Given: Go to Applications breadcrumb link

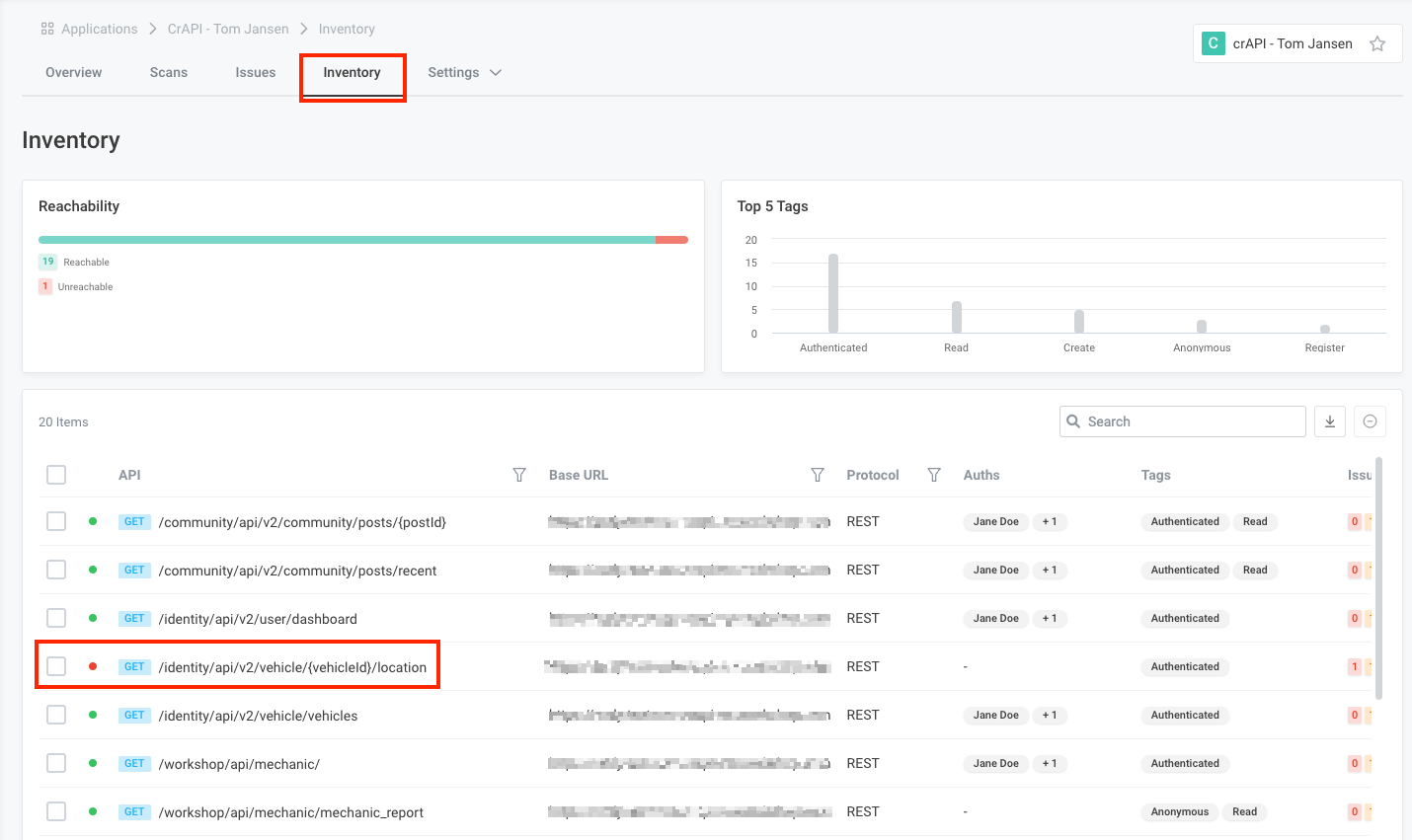Looking at the screenshot, I should coord(100,29).
